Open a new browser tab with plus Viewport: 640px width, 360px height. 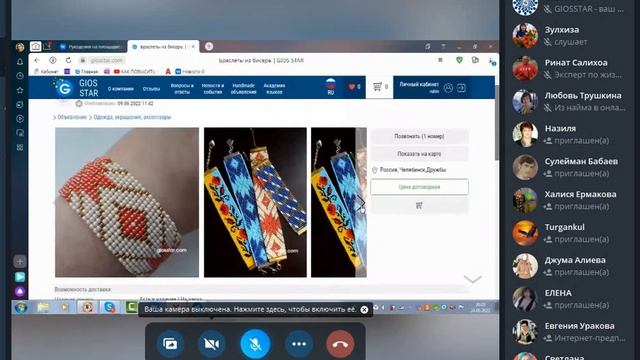[209, 47]
